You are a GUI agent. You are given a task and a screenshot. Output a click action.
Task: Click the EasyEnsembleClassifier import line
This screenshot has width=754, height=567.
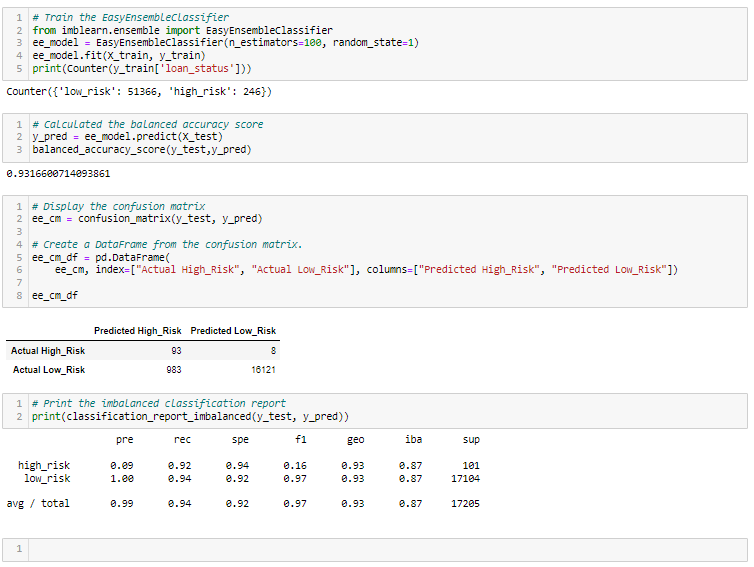[182, 30]
